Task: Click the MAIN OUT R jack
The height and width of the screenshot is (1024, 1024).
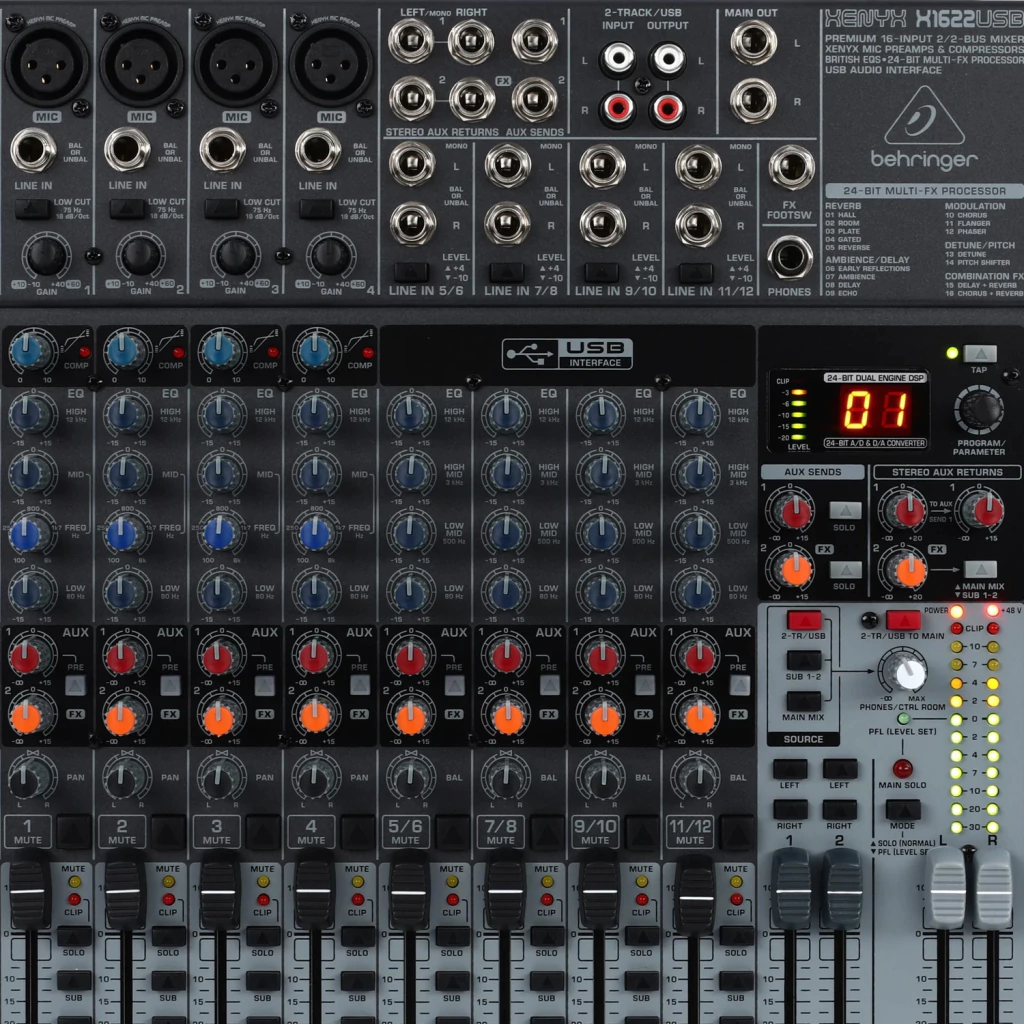Action: [753, 101]
